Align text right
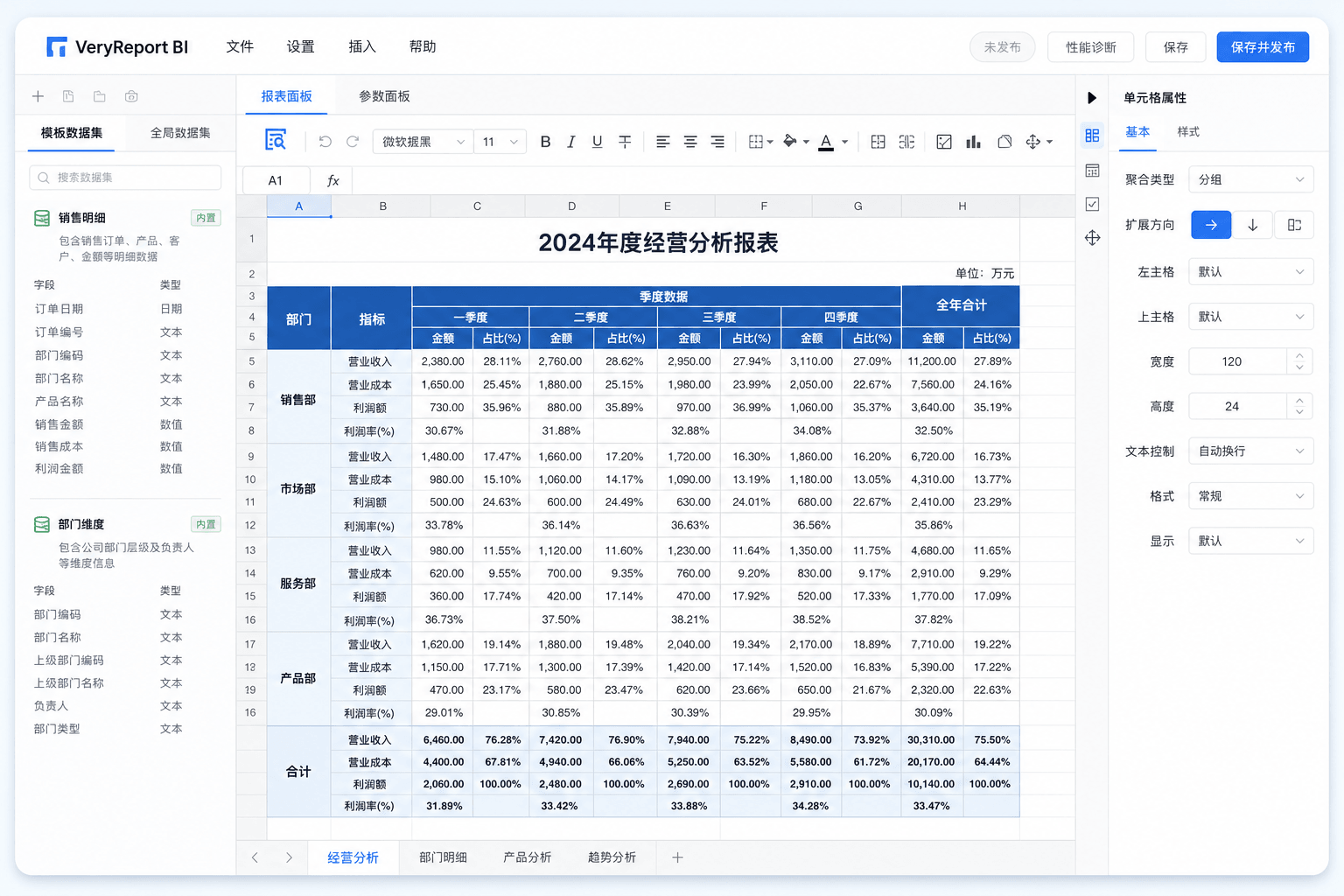Screen dimensions: 1344x896 tap(717, 141)
